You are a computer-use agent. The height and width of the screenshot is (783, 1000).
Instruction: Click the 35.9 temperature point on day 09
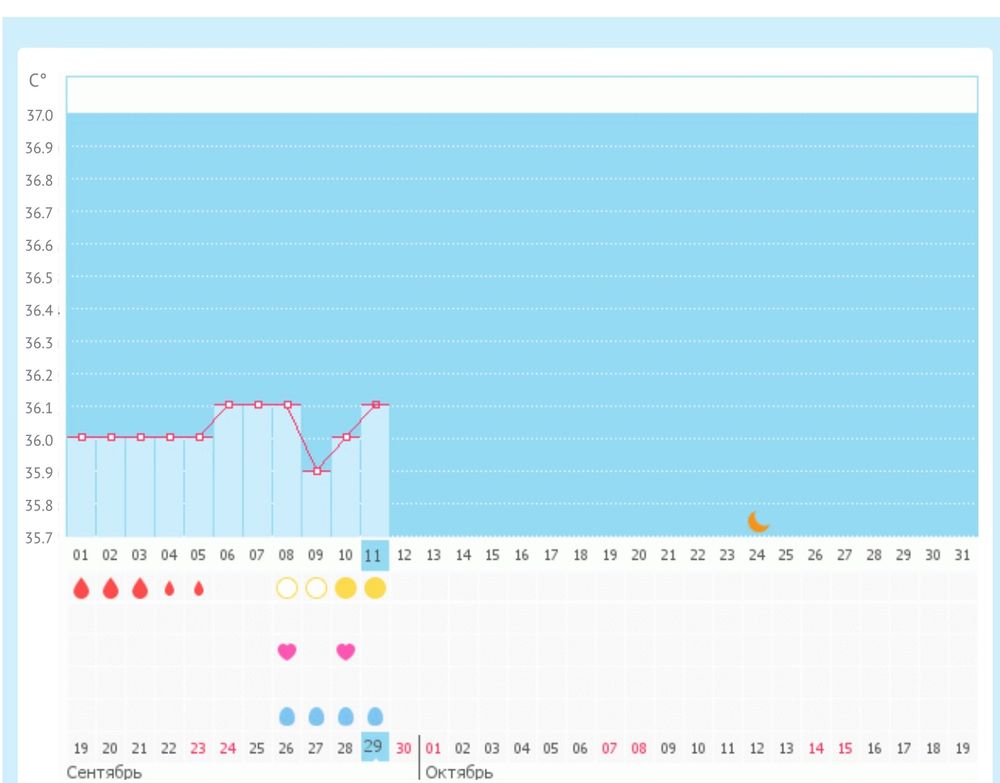click(x=316, y=470)
